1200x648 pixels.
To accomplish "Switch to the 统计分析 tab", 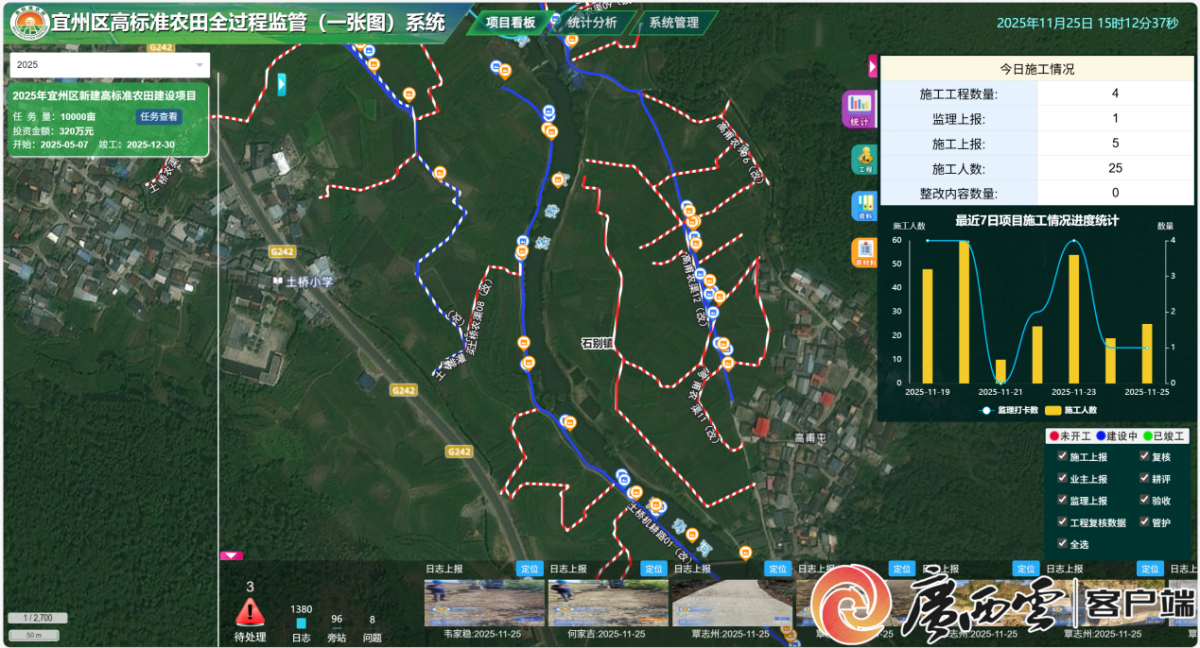I will [592, 22].
